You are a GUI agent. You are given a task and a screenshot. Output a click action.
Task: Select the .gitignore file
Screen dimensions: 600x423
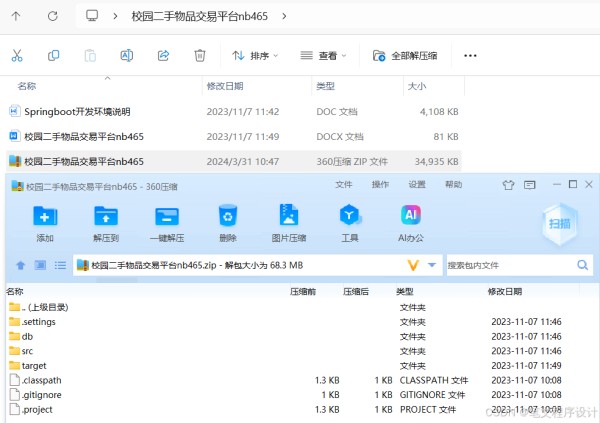[x=302, y=395]
